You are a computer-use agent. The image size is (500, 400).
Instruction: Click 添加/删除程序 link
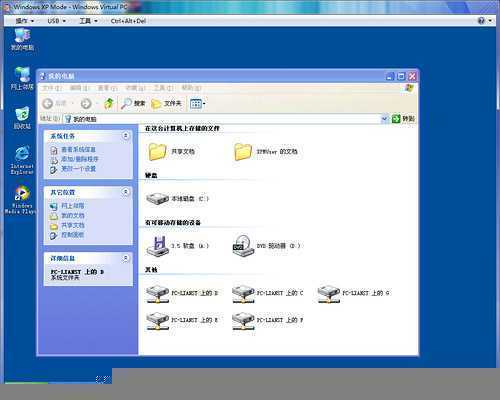(x=80, y=159)
